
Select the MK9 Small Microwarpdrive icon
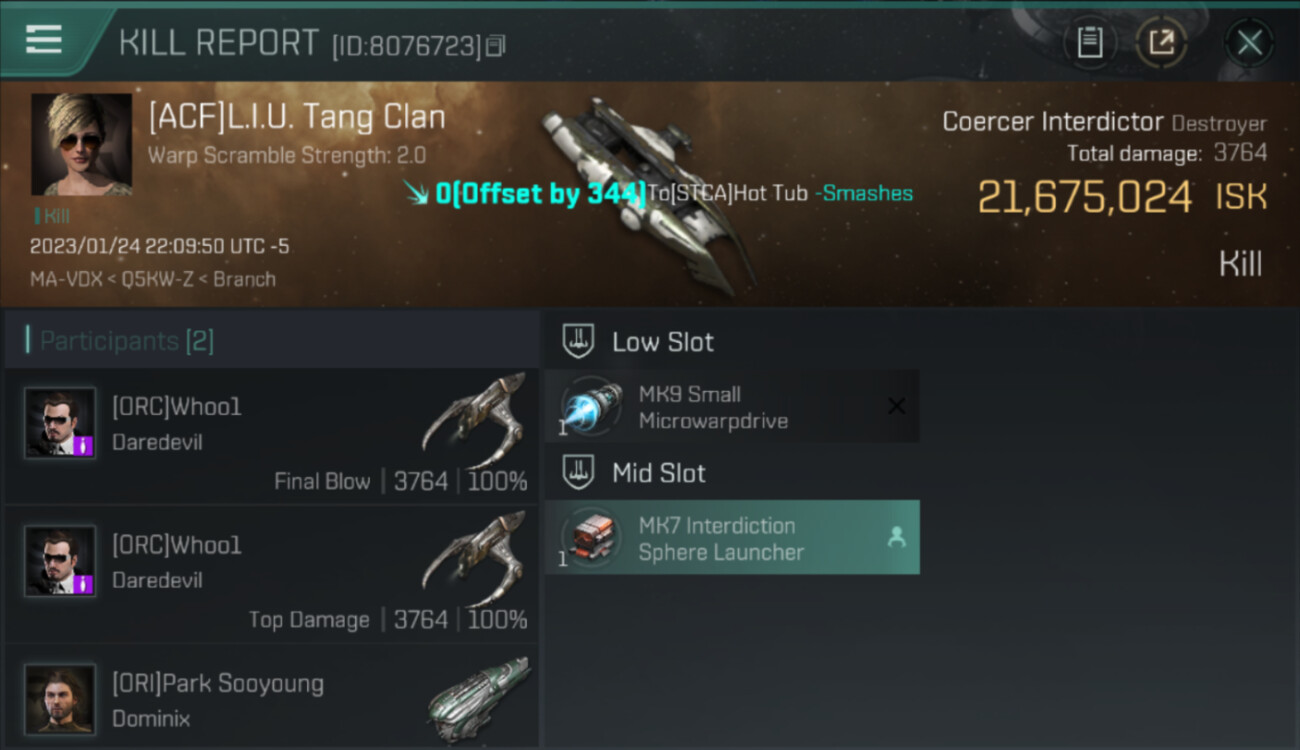(591, 407)
